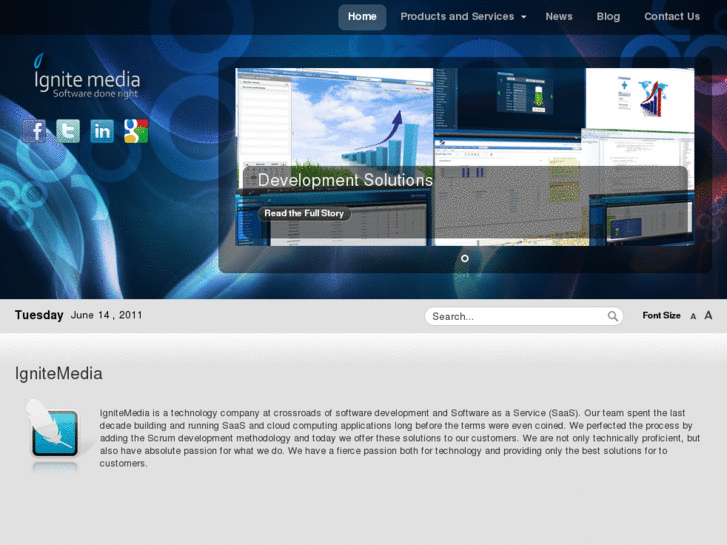Image resolution: width=727 pixels, height=545 pixels.
Task: Open the LinkedIn social icon
Action: pyautogui.click(x=102, y=131)
